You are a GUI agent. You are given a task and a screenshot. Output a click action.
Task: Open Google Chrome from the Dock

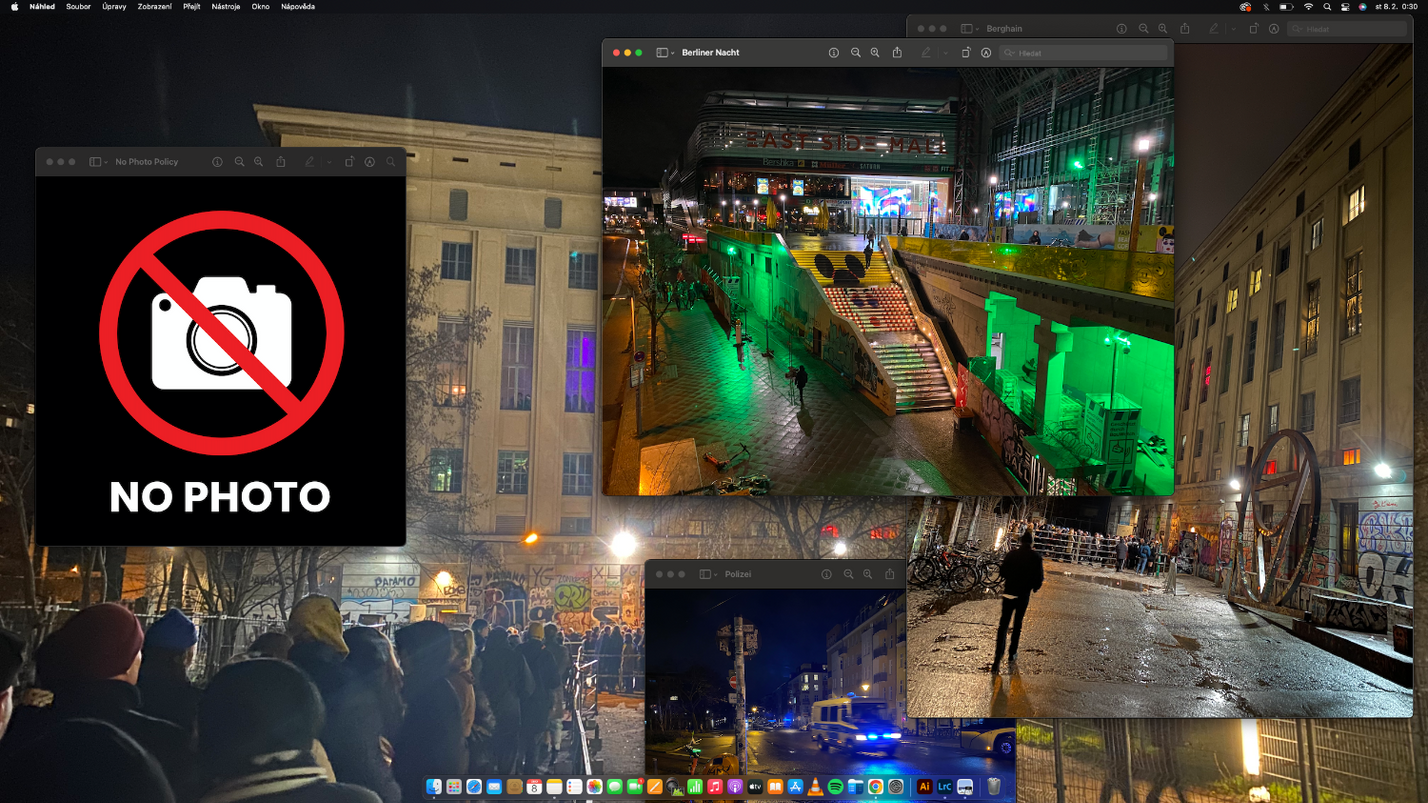[875, 787]
